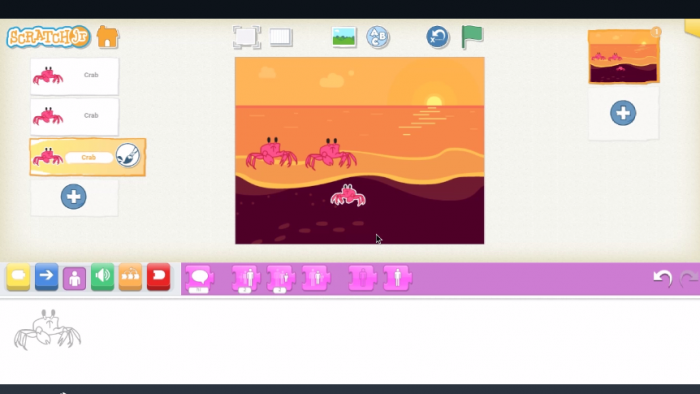Reset characters with blue reset icon
Screen dimensions: 700x394
coord(437,37)
